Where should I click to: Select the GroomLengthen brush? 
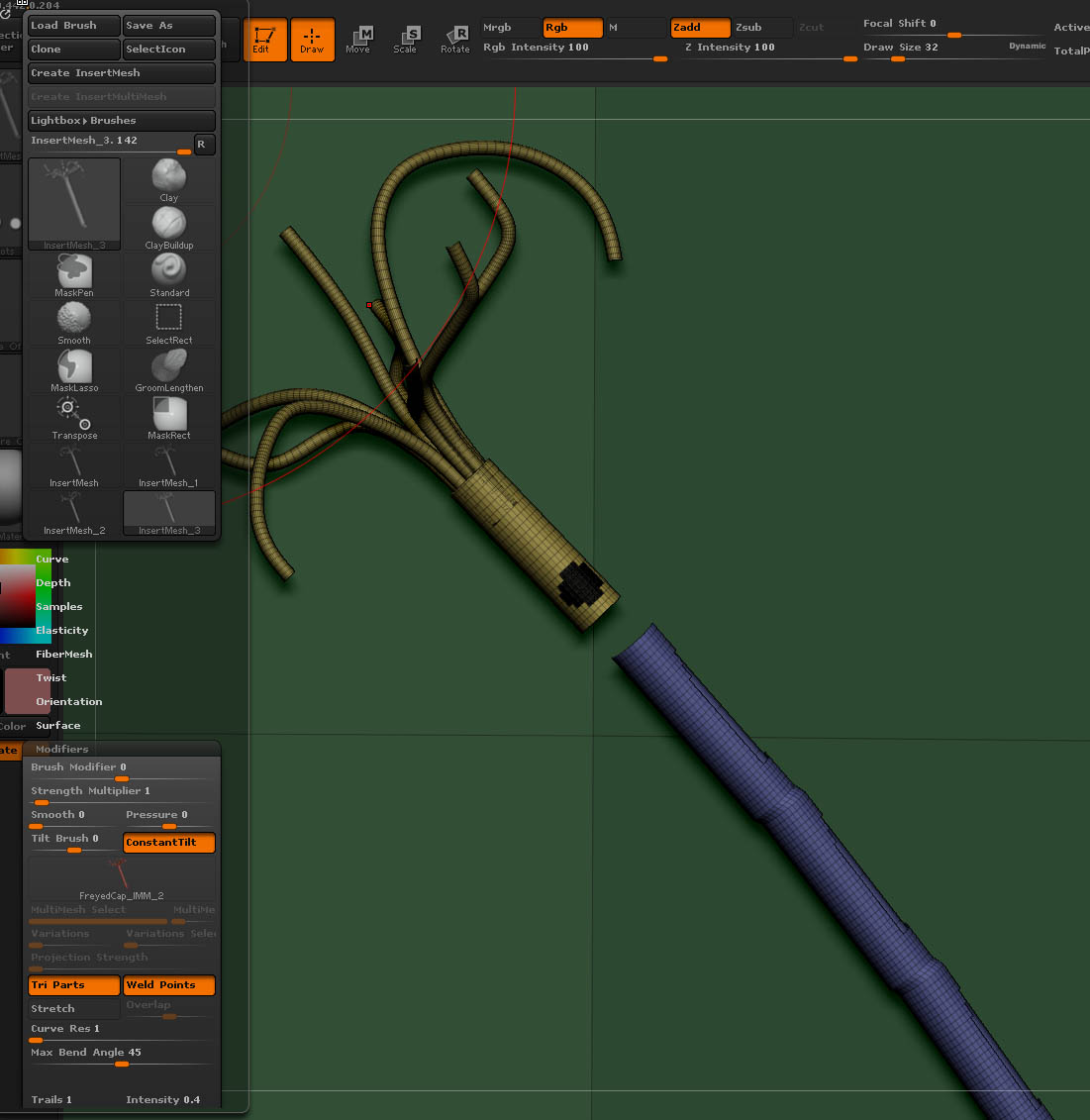169,370
